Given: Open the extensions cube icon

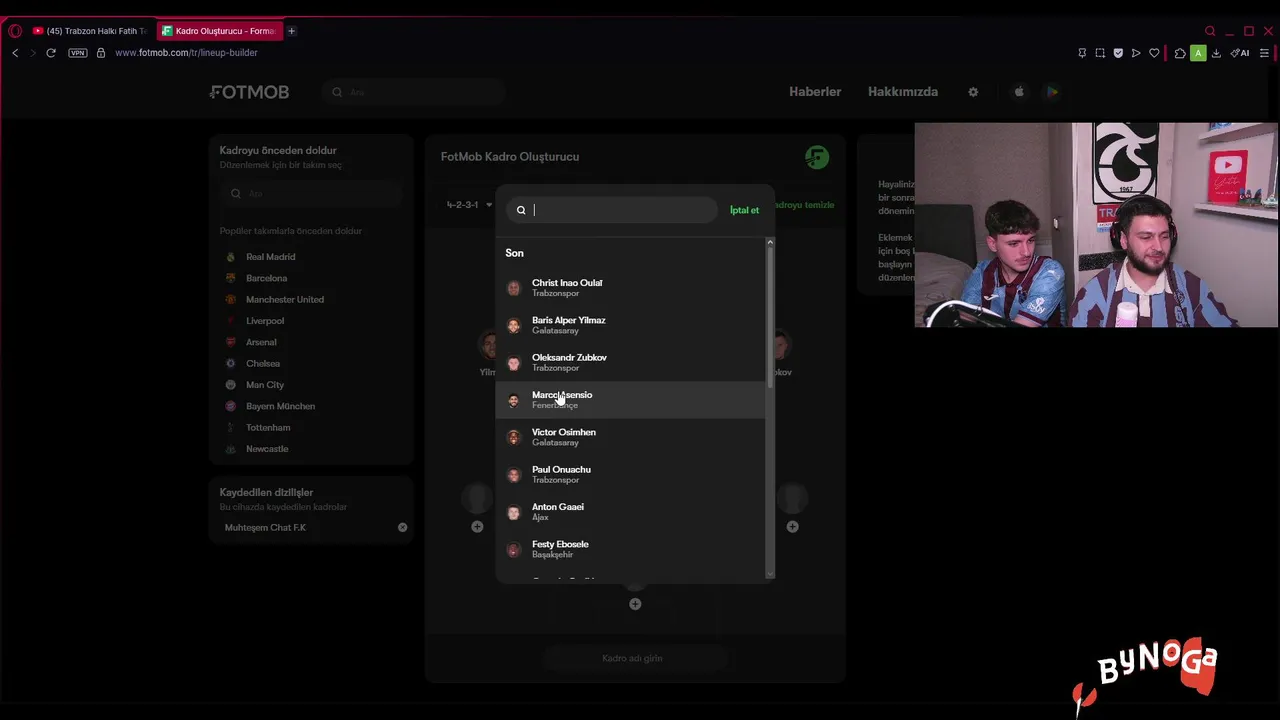Looking at the screenshot, I should click(x=1180, y=53).
